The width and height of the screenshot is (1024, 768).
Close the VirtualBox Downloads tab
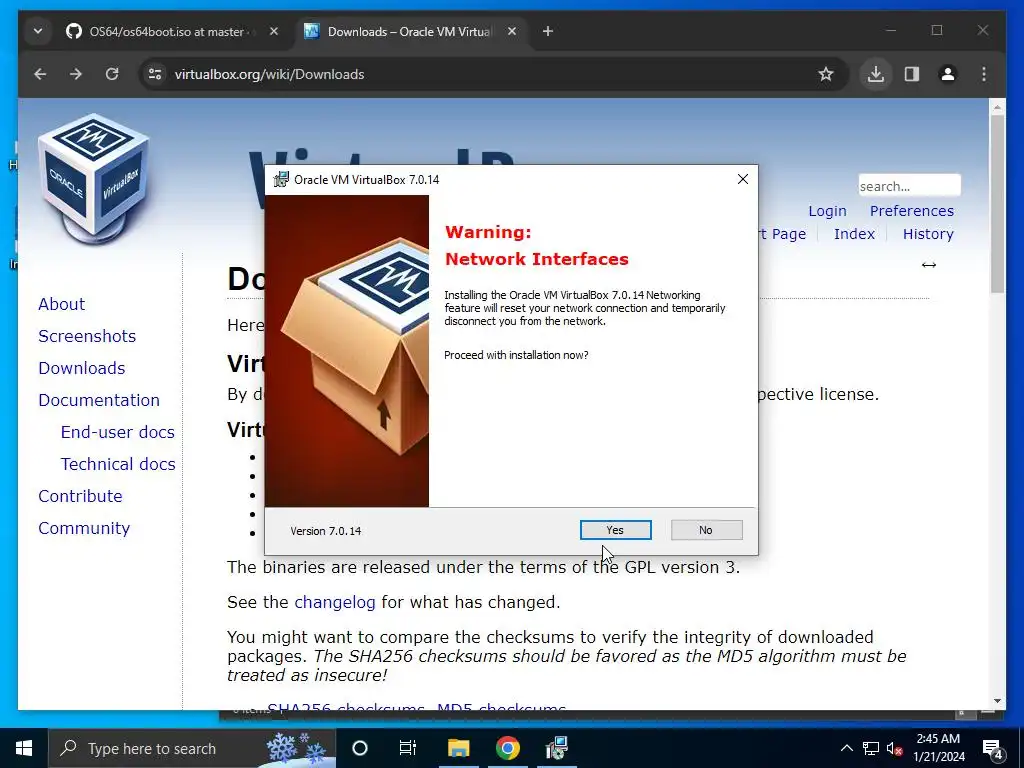pos(512,31)
